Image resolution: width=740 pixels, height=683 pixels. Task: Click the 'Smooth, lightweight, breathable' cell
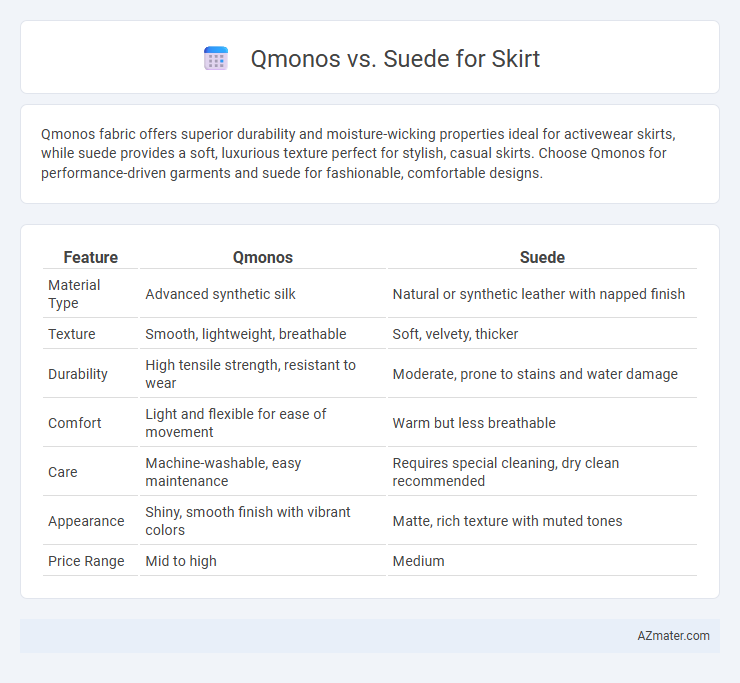(x=246, y=334)
